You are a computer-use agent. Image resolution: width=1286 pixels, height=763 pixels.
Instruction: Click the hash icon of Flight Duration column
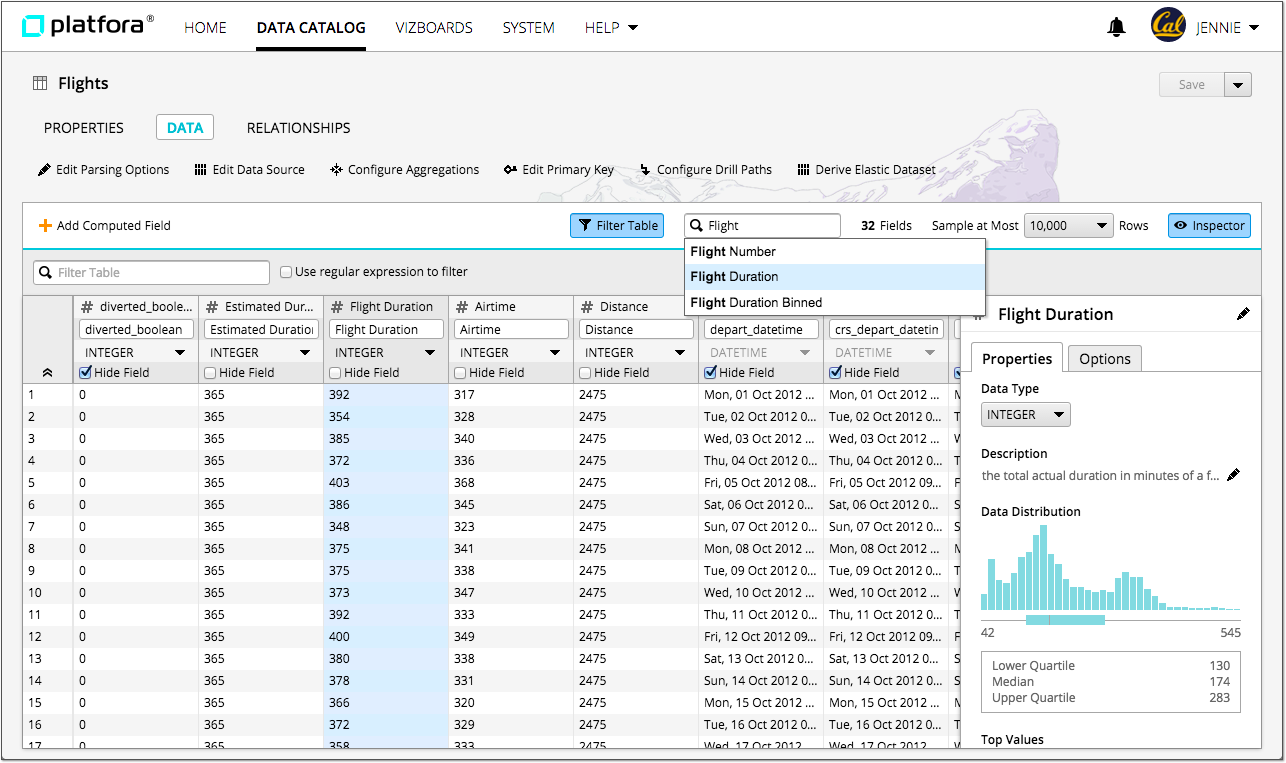click(337, 307)
